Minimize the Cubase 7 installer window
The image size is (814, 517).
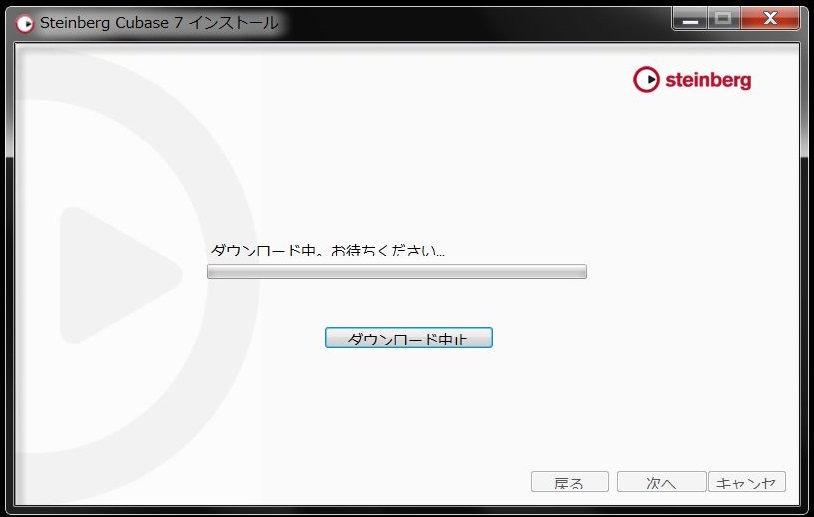click(x=690, y=20)
